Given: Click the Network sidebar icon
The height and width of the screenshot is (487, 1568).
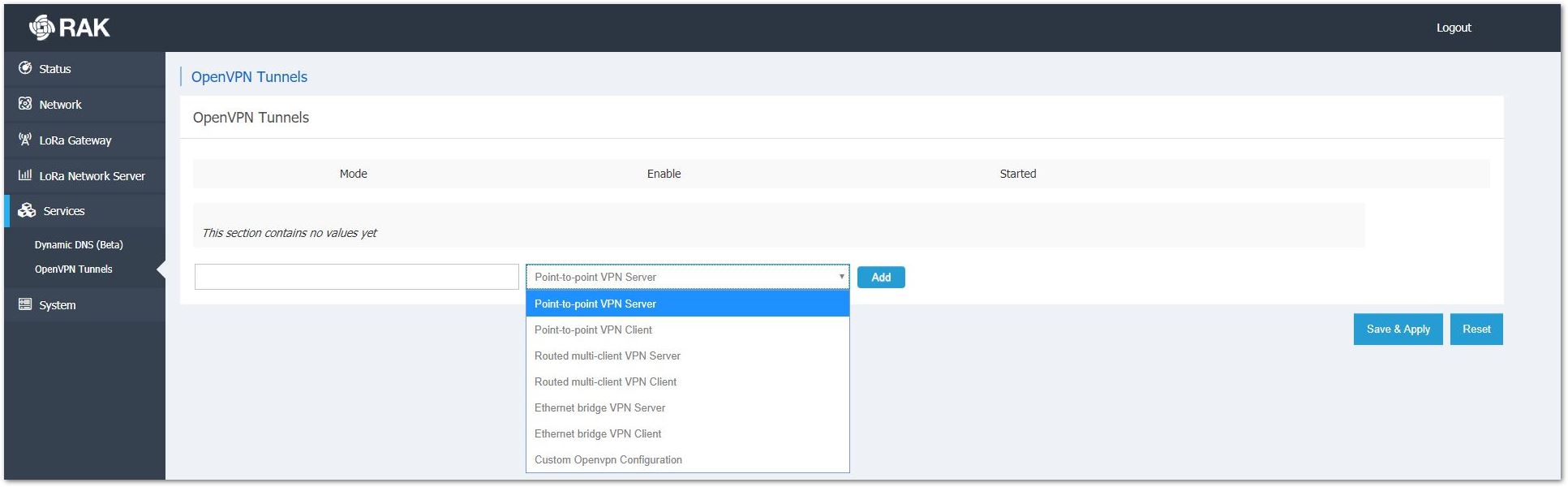Looking at the screenshot, I should 25,104.
